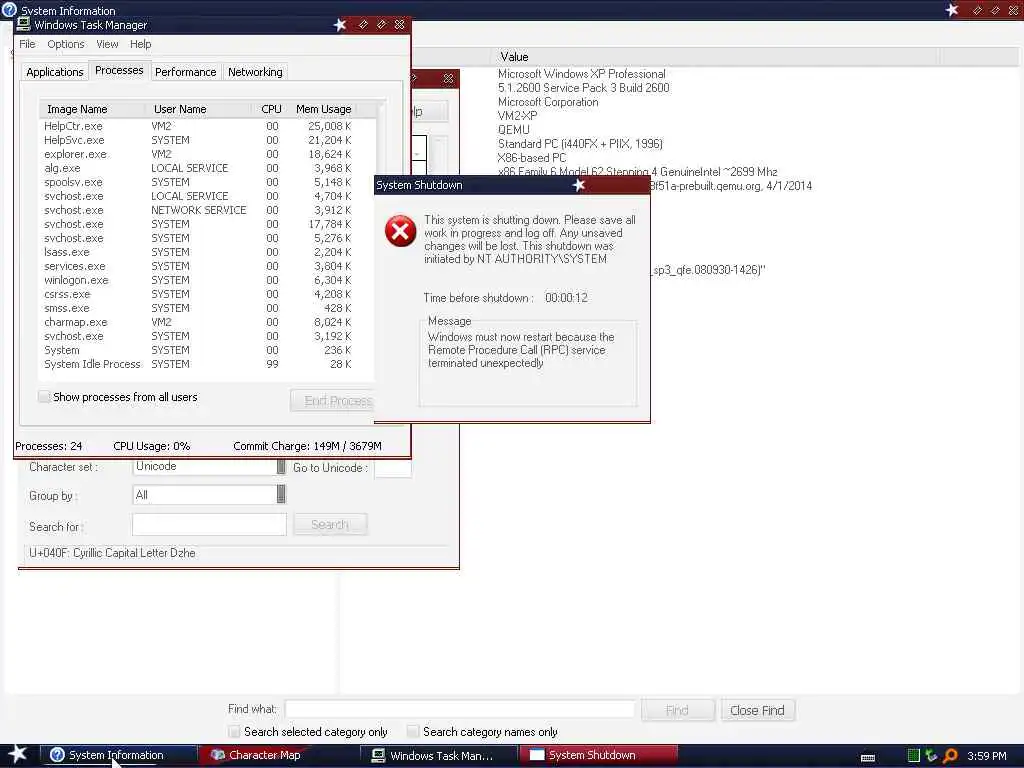Open the Group by All dropdown
Screen dimensions: 1024x768
(281, 494)
